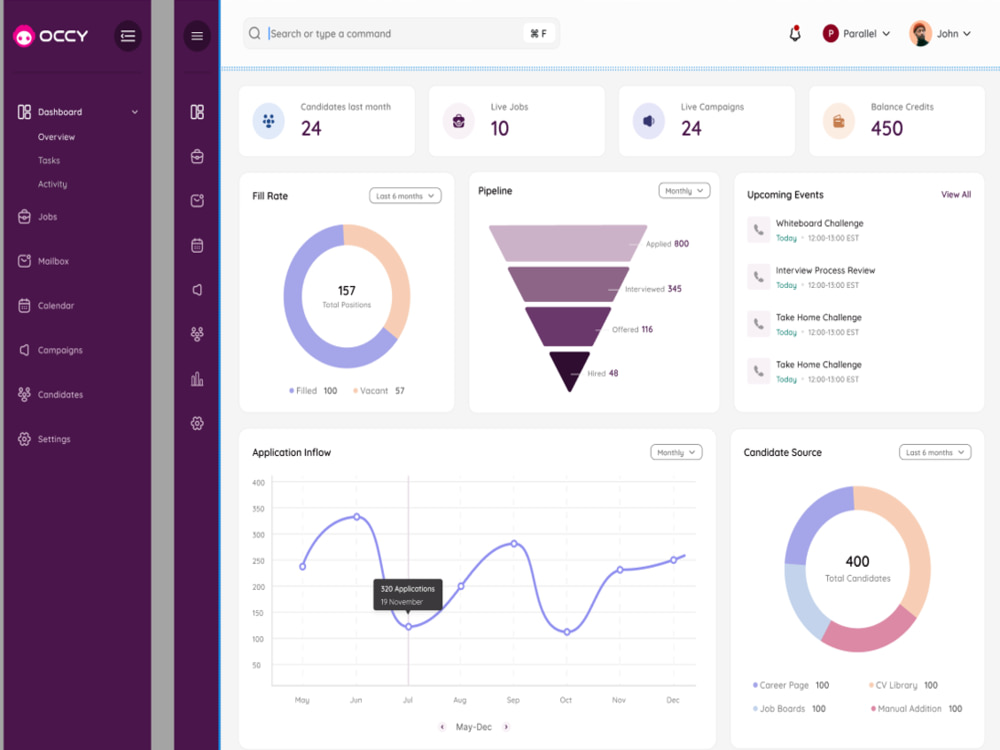Click the ⌘F shortcut badge
Screen dimensions: 1000x750
pos(538,34)
